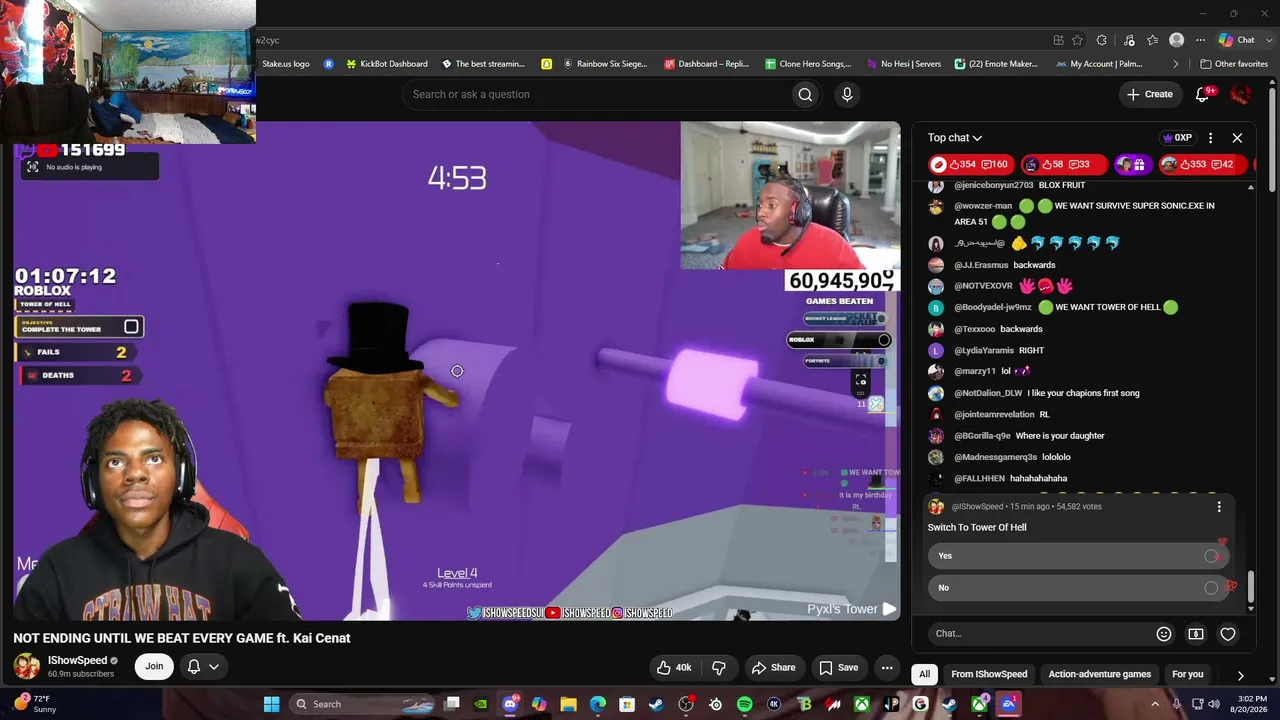Click the Chat message input field

(1038, 633)
